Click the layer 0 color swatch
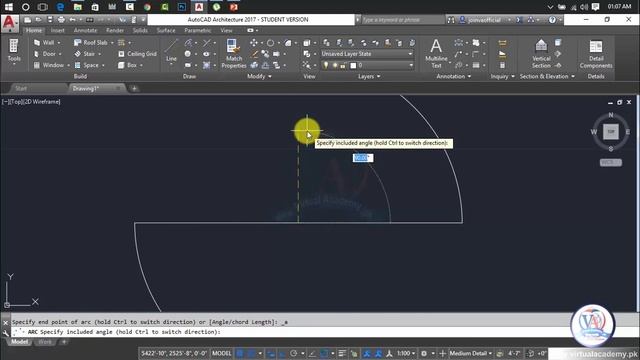 click(353, 65)
